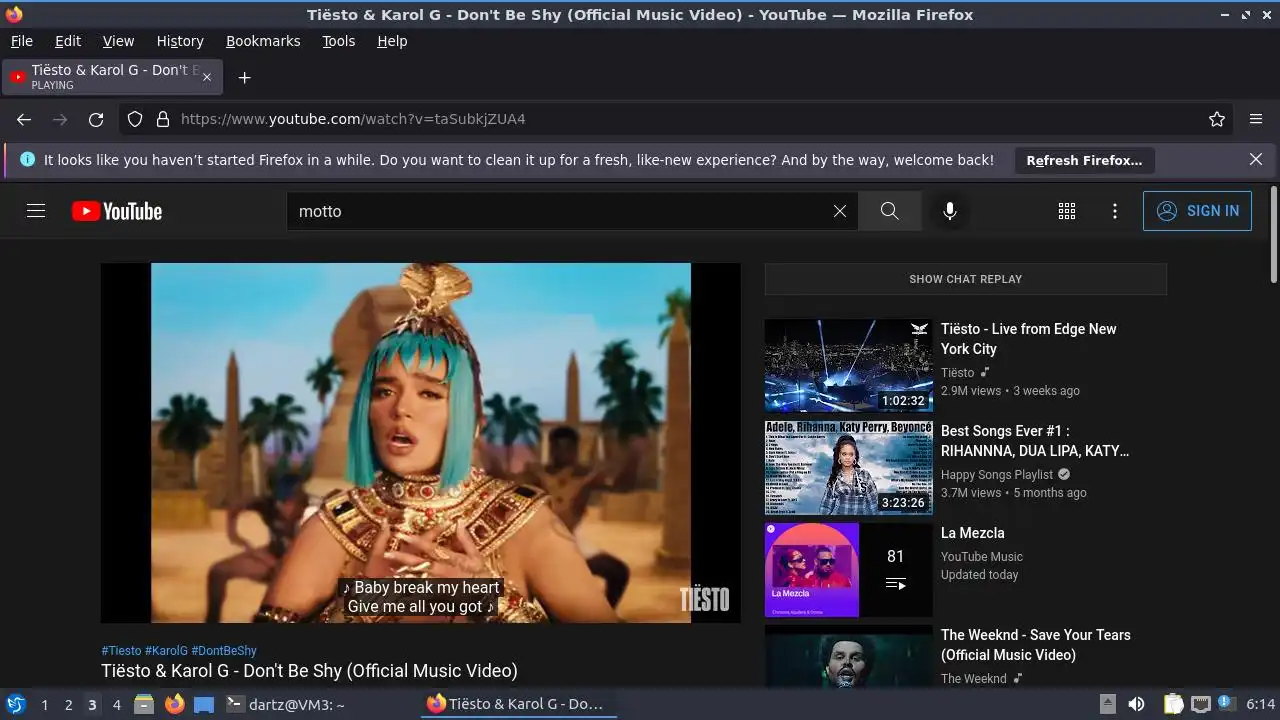Show site info via the padlock icon

[x=163, y=119]
